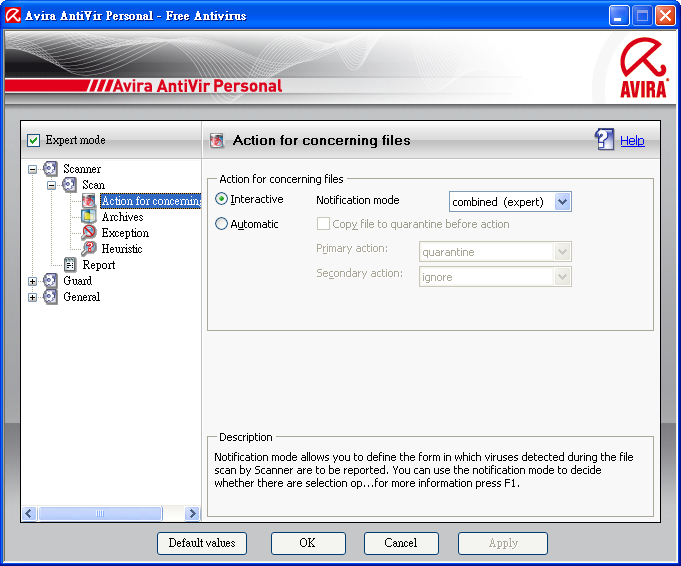
Task: Click the Default values button
Action: point(202,543)
